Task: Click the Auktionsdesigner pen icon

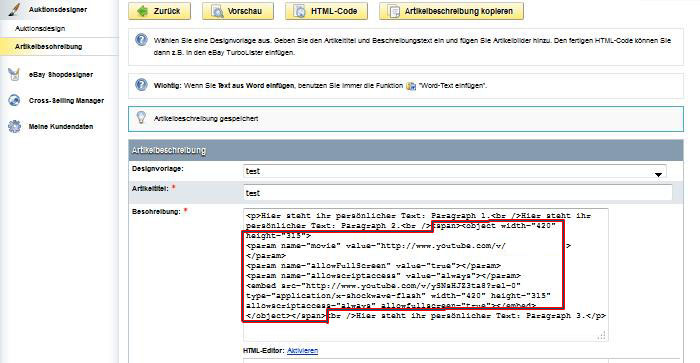Action: coord(14,9)
